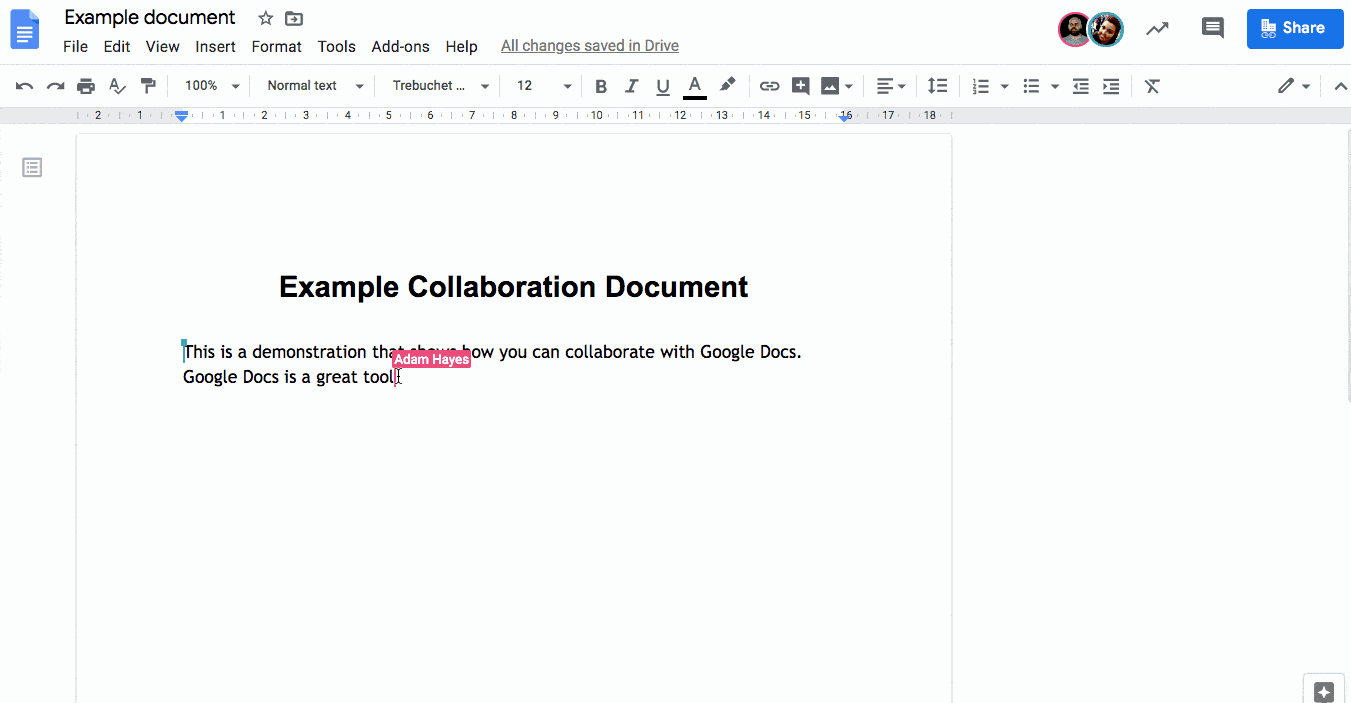Click text 'Google Docs is a great tool'
The image size is (1351, 703).
[x=289, y=377]
